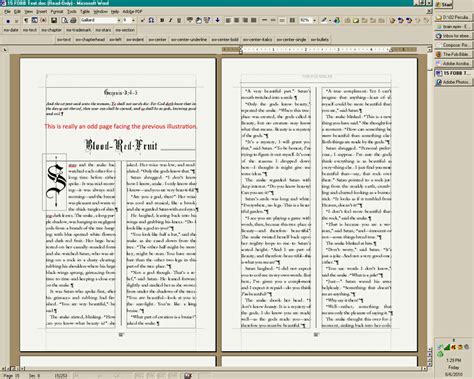Open the Format menu
This screenshot has width=474, height=379.
pyautogui.click(x=57, y=11)
